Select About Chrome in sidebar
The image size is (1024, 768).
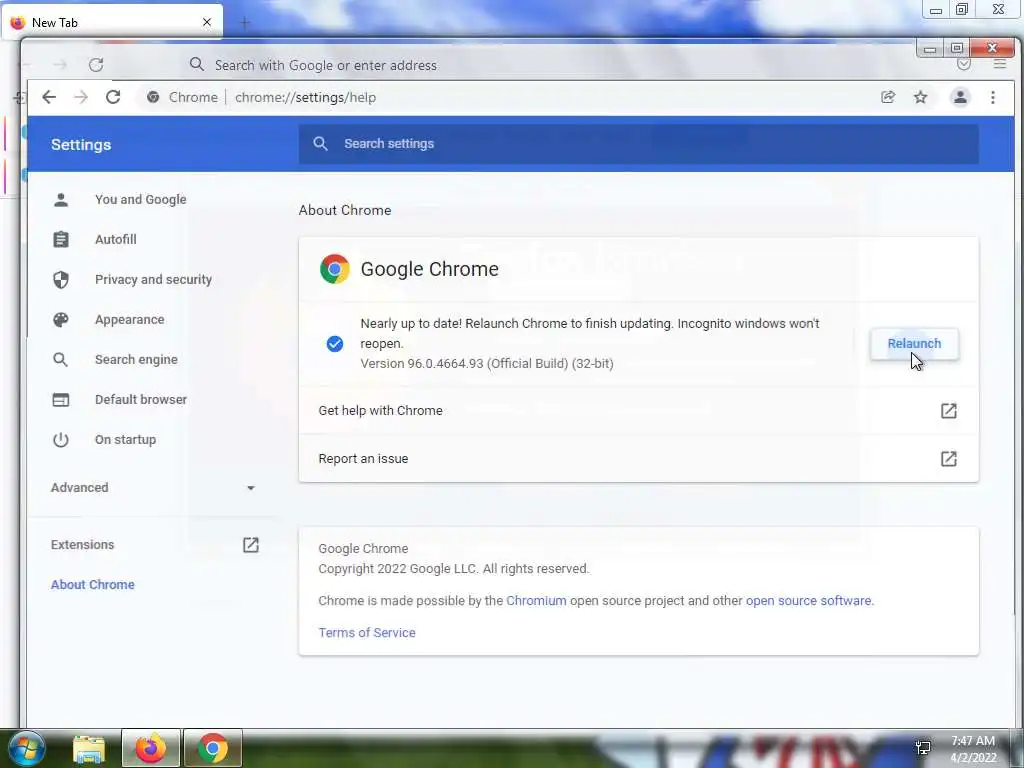coord(93,584)
